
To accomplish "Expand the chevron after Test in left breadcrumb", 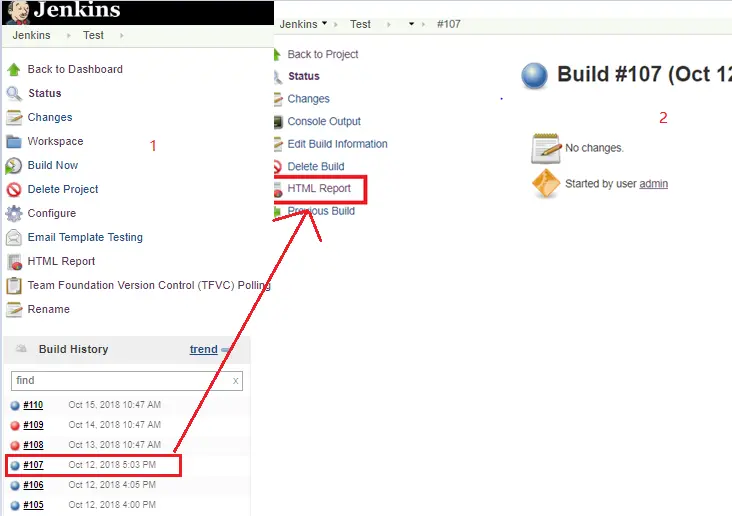I will [122, 35].
